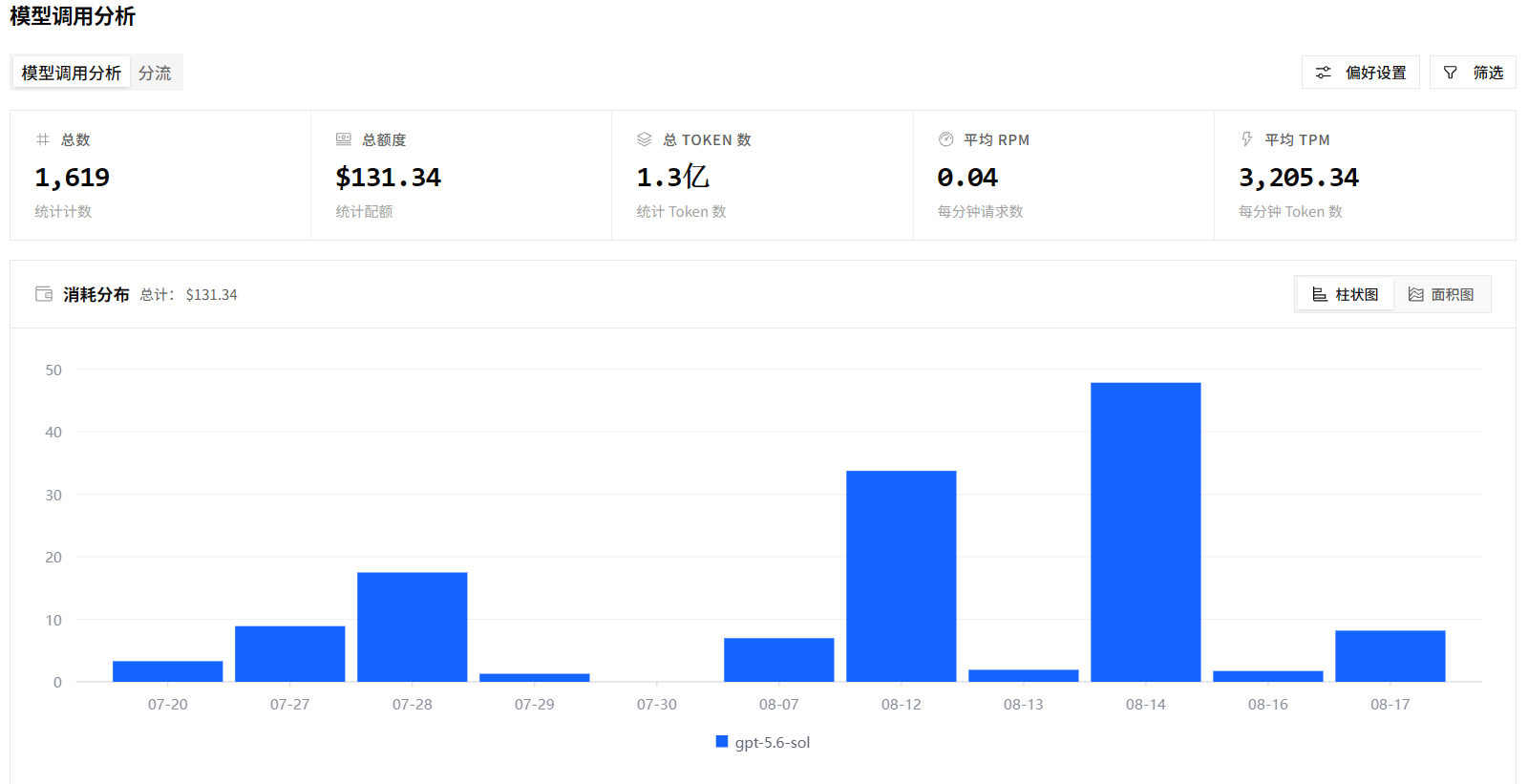Image resolution: width=1528 pixels, height=784 pixels.
Task: Click the layers icon beside 总 TOKEN 数
Action: 645,139
